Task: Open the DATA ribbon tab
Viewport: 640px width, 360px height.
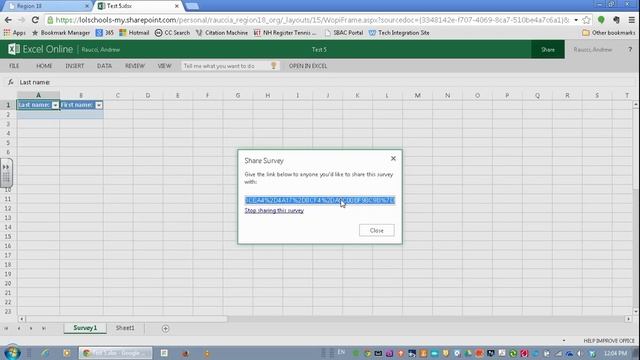Action: coord(104,66)
